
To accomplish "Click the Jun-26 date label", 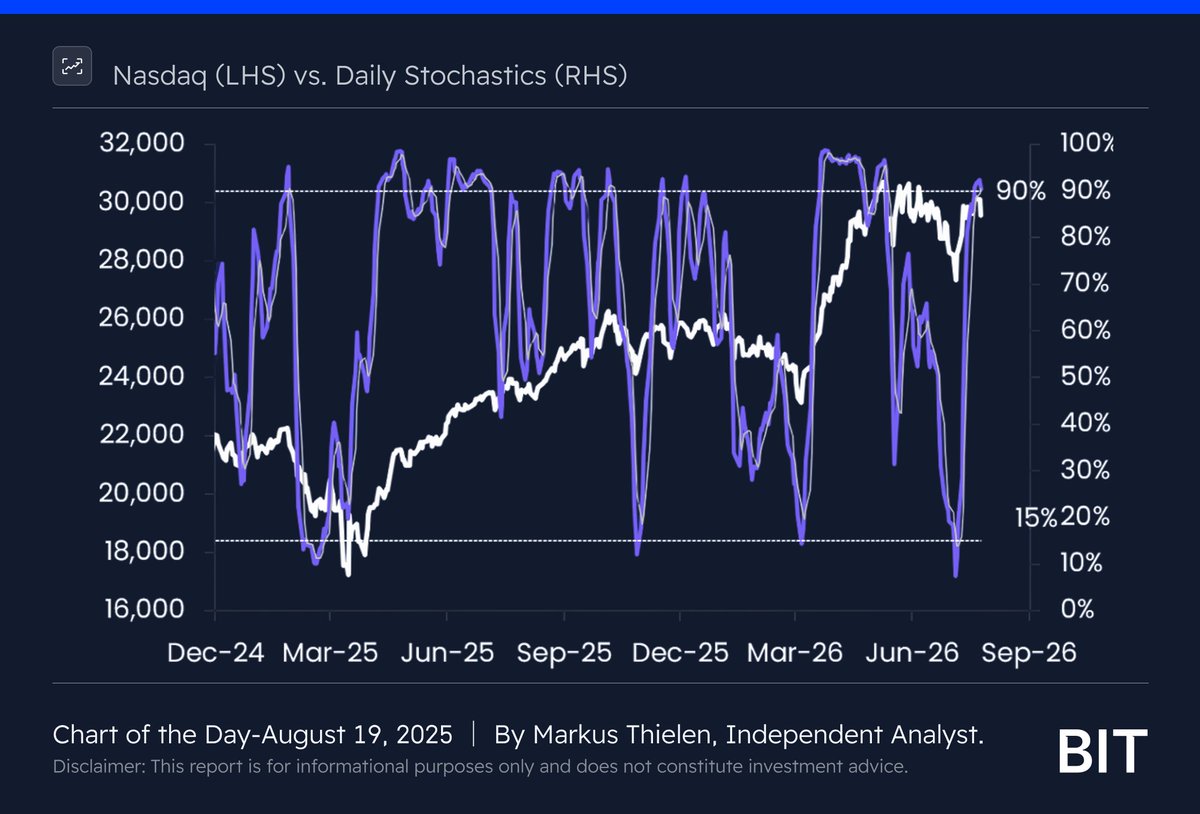I will (x=911, y=653).
